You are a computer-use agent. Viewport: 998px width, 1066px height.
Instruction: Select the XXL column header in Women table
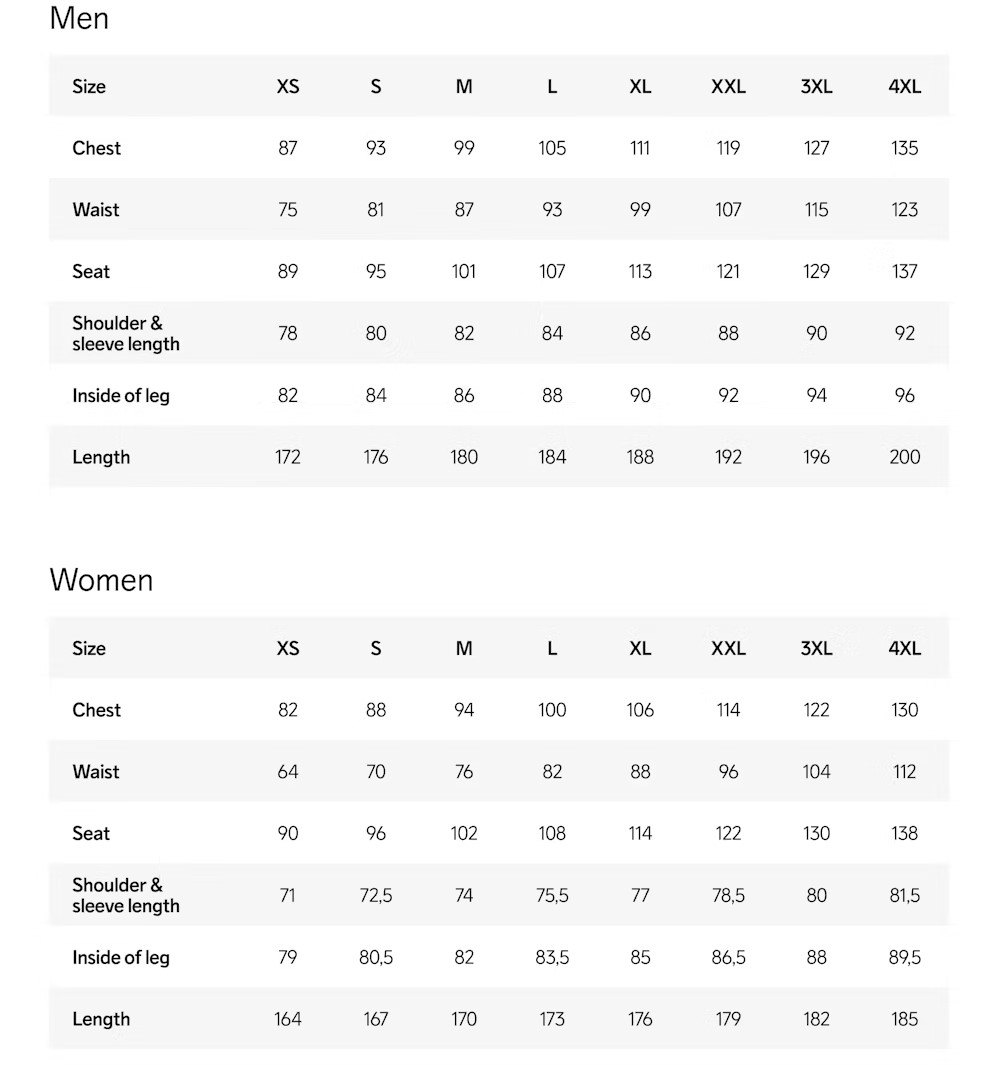(728, 648)
